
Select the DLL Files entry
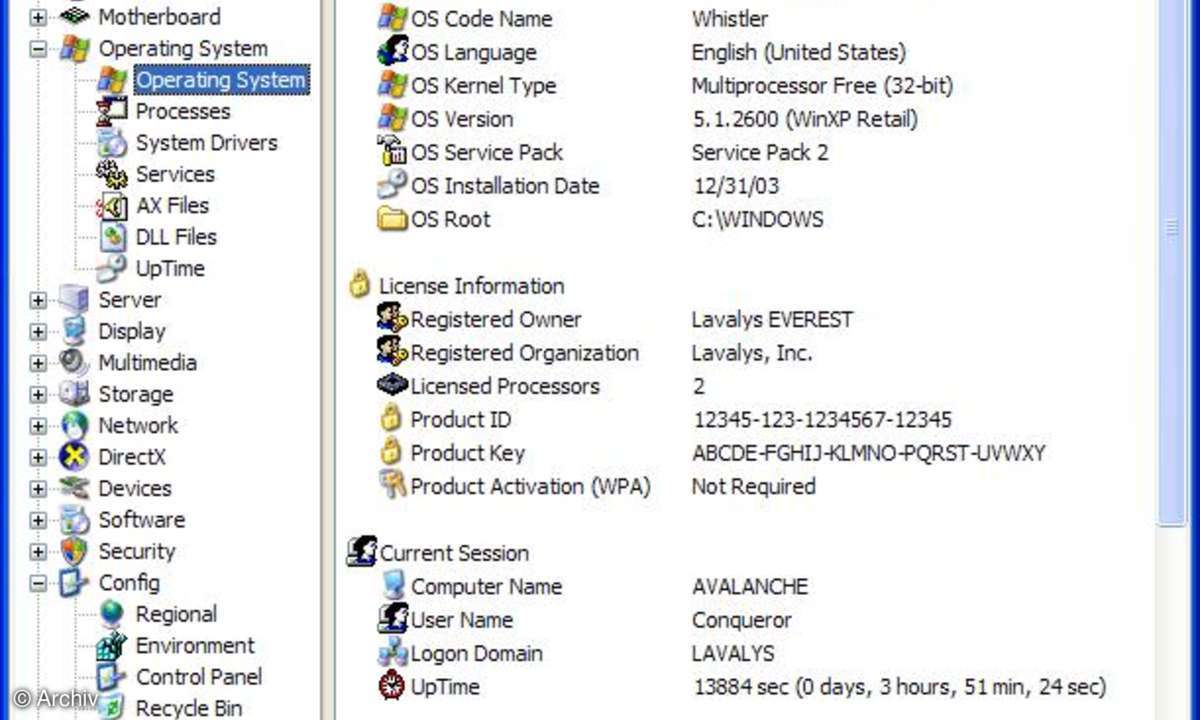176,237
